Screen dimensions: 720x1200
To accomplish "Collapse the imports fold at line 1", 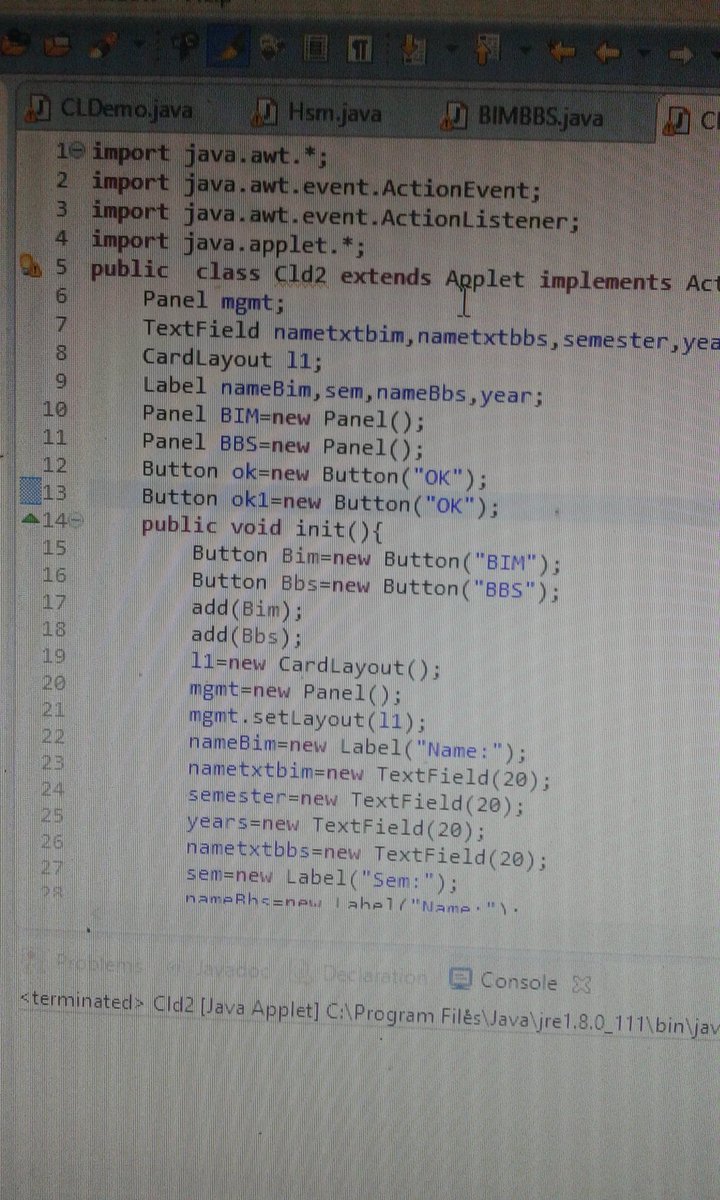I will click(x=79, y=151).
